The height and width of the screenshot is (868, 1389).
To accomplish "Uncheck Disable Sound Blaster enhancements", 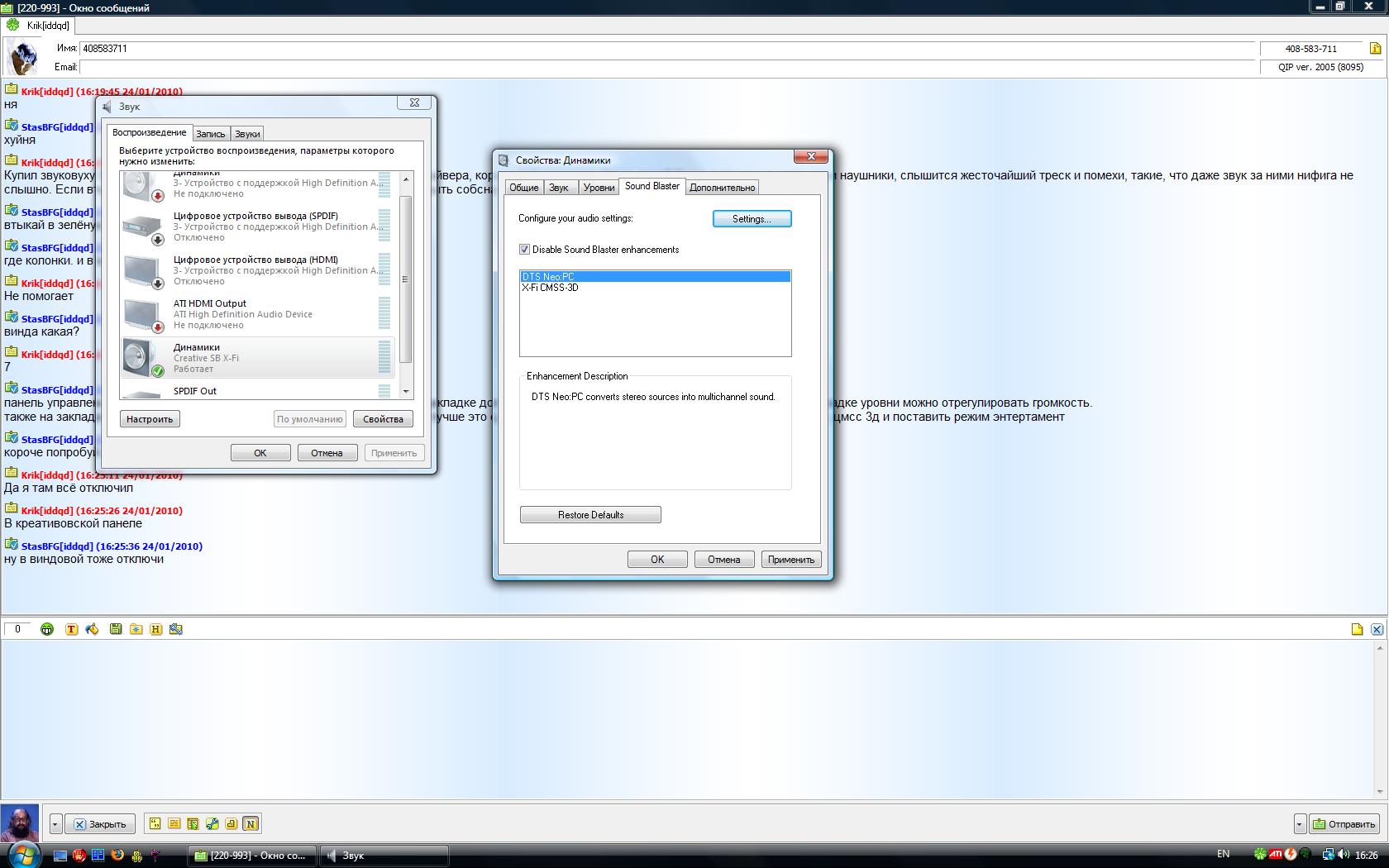I will (x=524, y=250).
